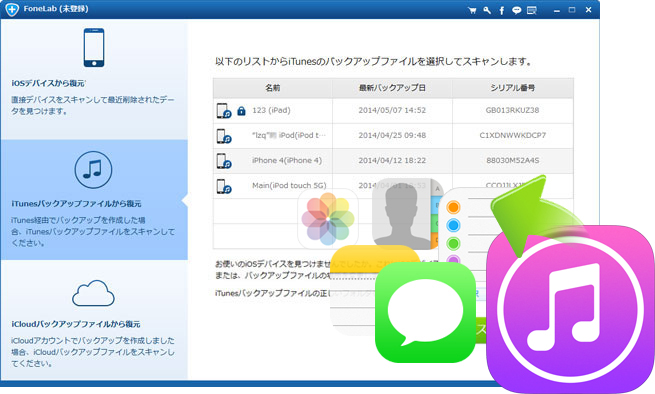Screen dimensions: 655x394
Task: Click serial number C1XDNWWKDCP7
Action: click(x=513, y=135)
